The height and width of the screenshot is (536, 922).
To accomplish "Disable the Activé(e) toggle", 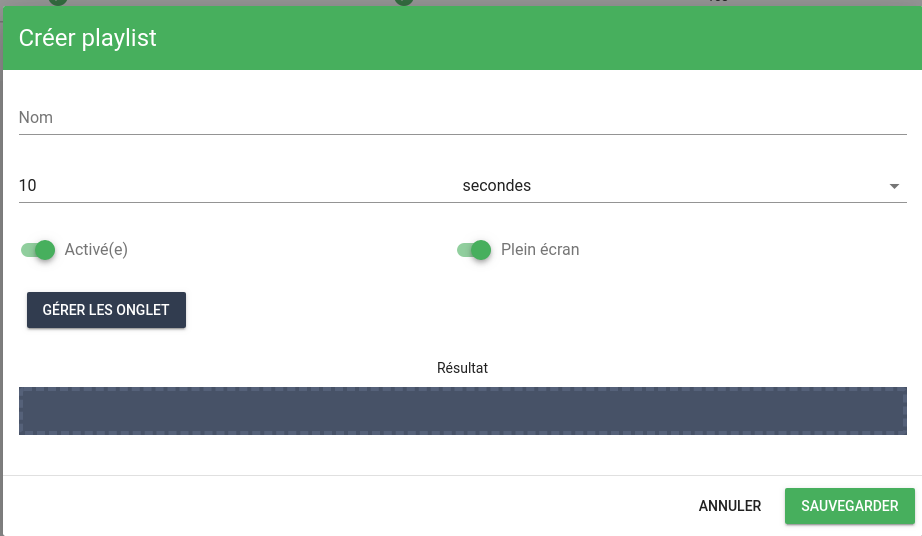I will [38, 250].
